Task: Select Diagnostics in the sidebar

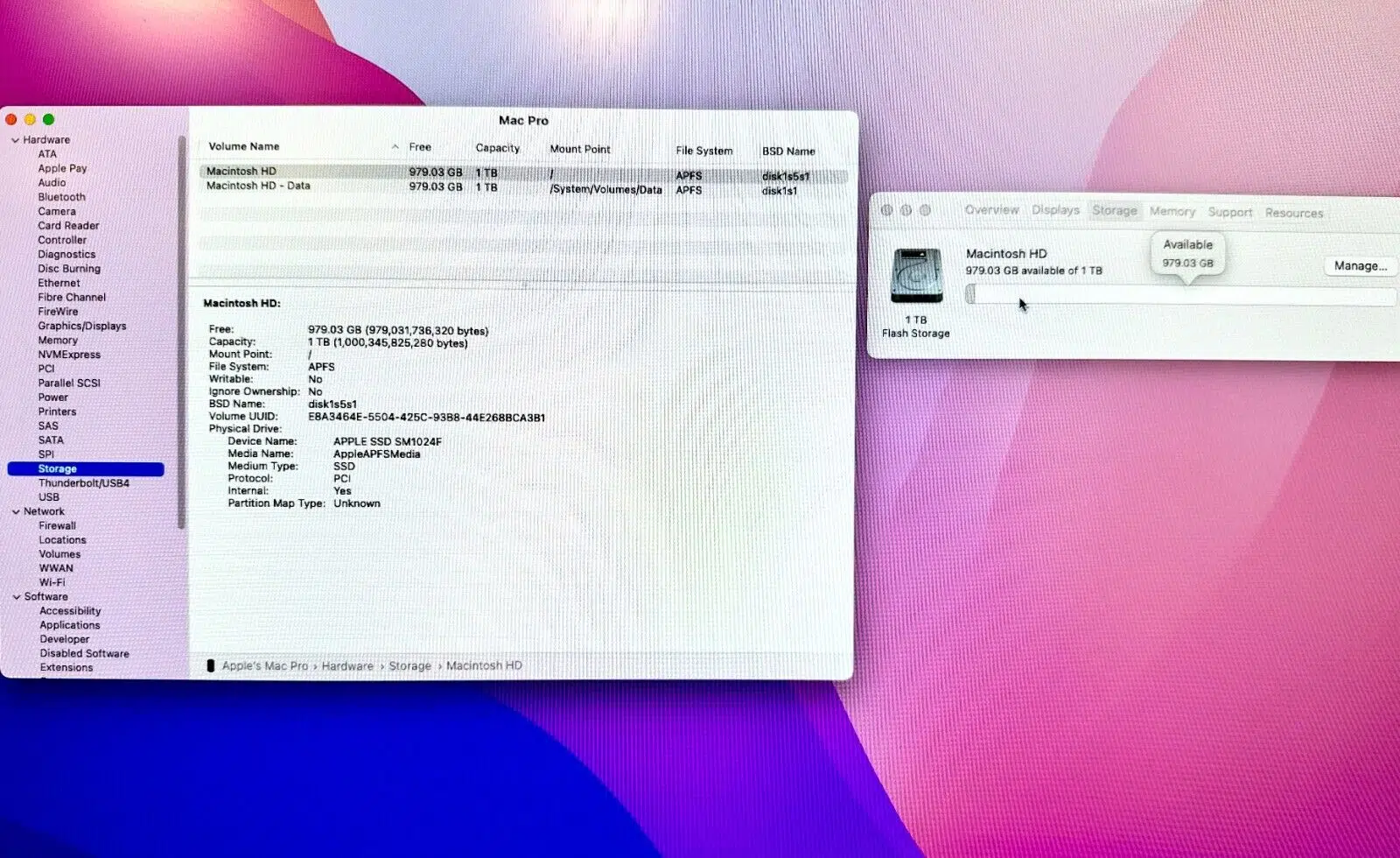Action: pos(66,255)
